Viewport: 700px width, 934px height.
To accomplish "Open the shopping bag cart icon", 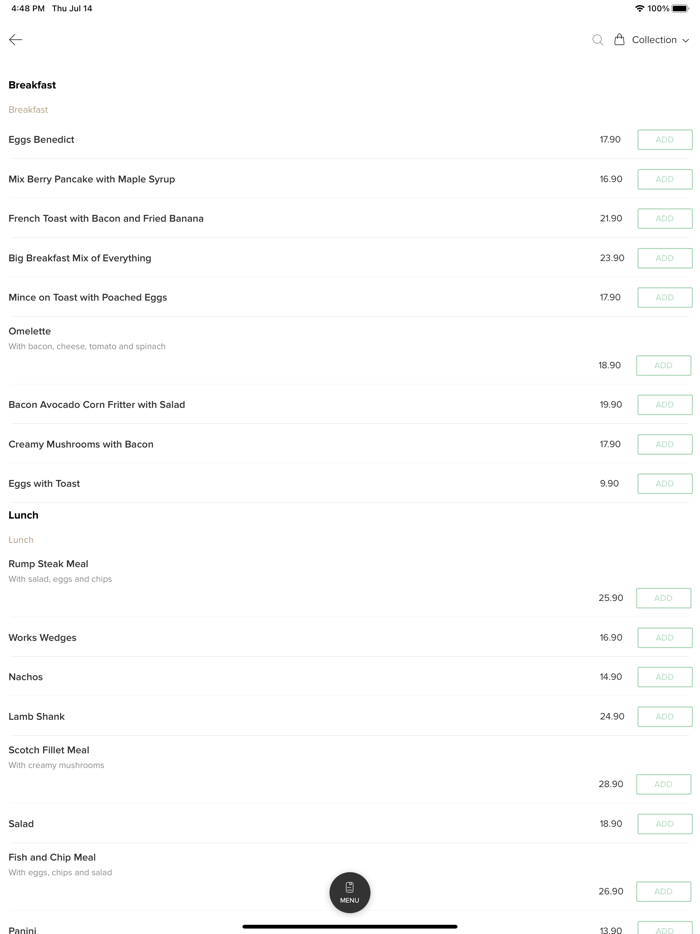I will (x=619, y=40).
